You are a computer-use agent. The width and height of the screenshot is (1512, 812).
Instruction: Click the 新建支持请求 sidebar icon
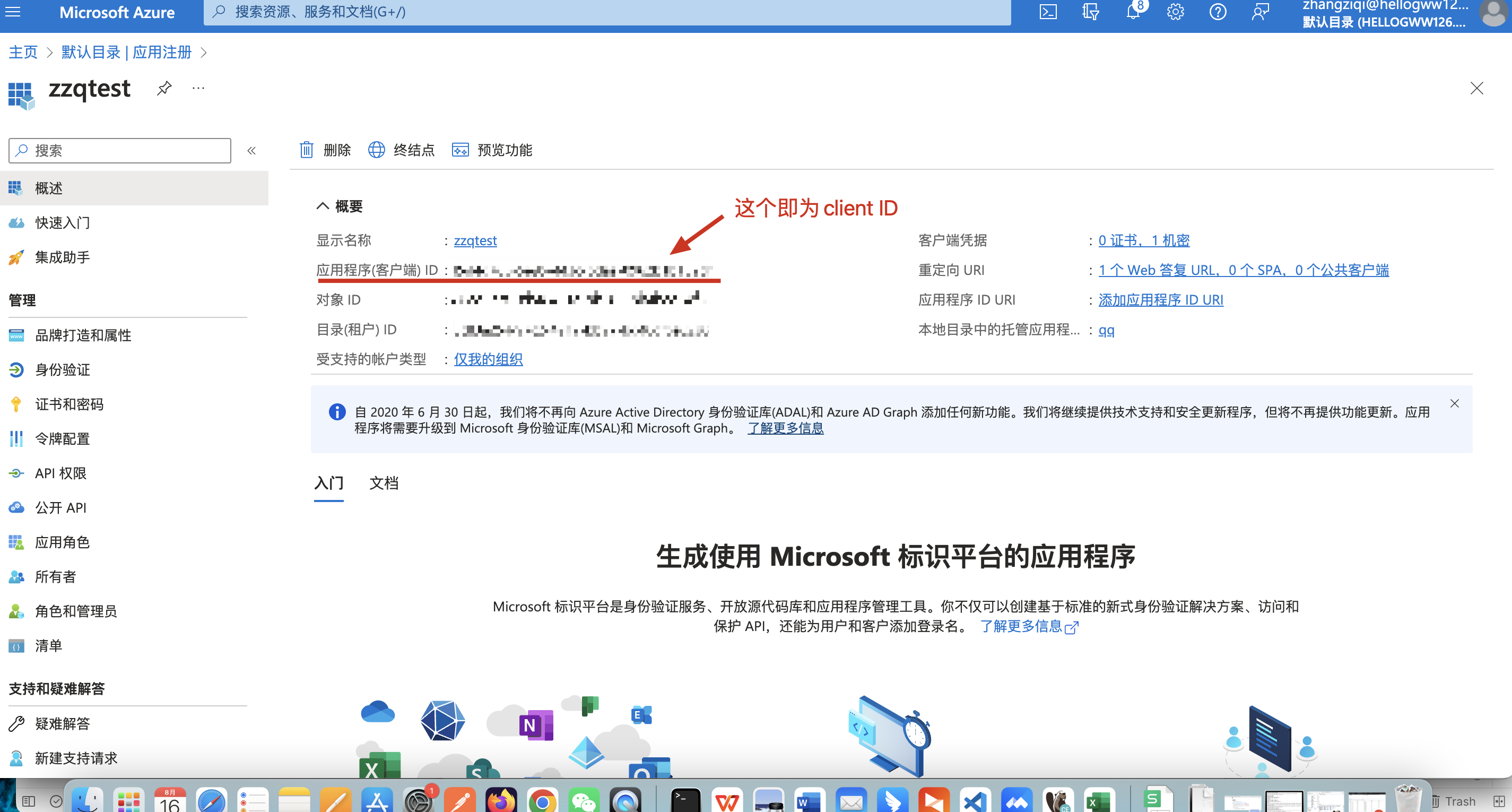tap(16, 758)
